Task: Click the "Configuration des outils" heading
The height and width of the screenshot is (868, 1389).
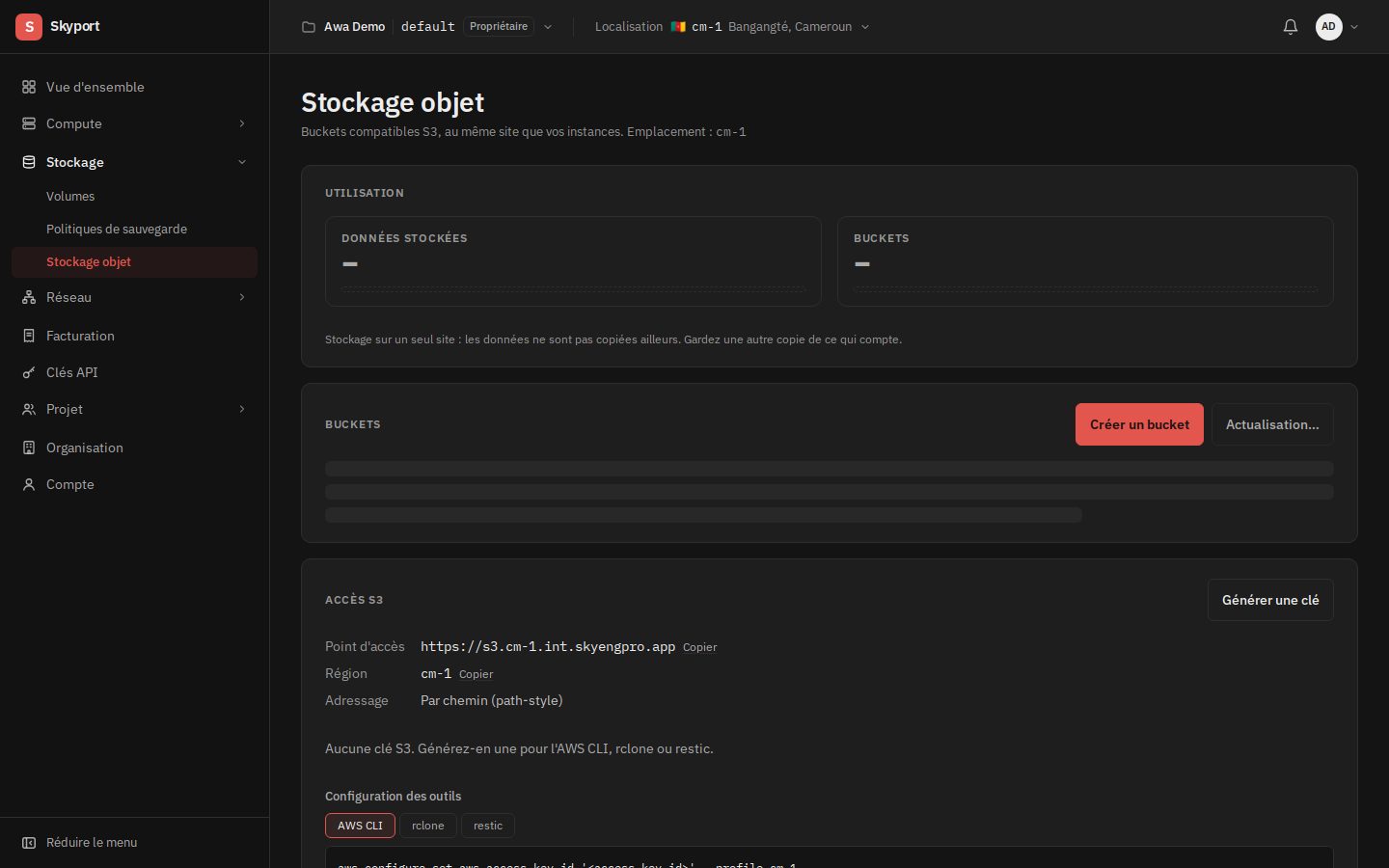Action: coord(394,796)
